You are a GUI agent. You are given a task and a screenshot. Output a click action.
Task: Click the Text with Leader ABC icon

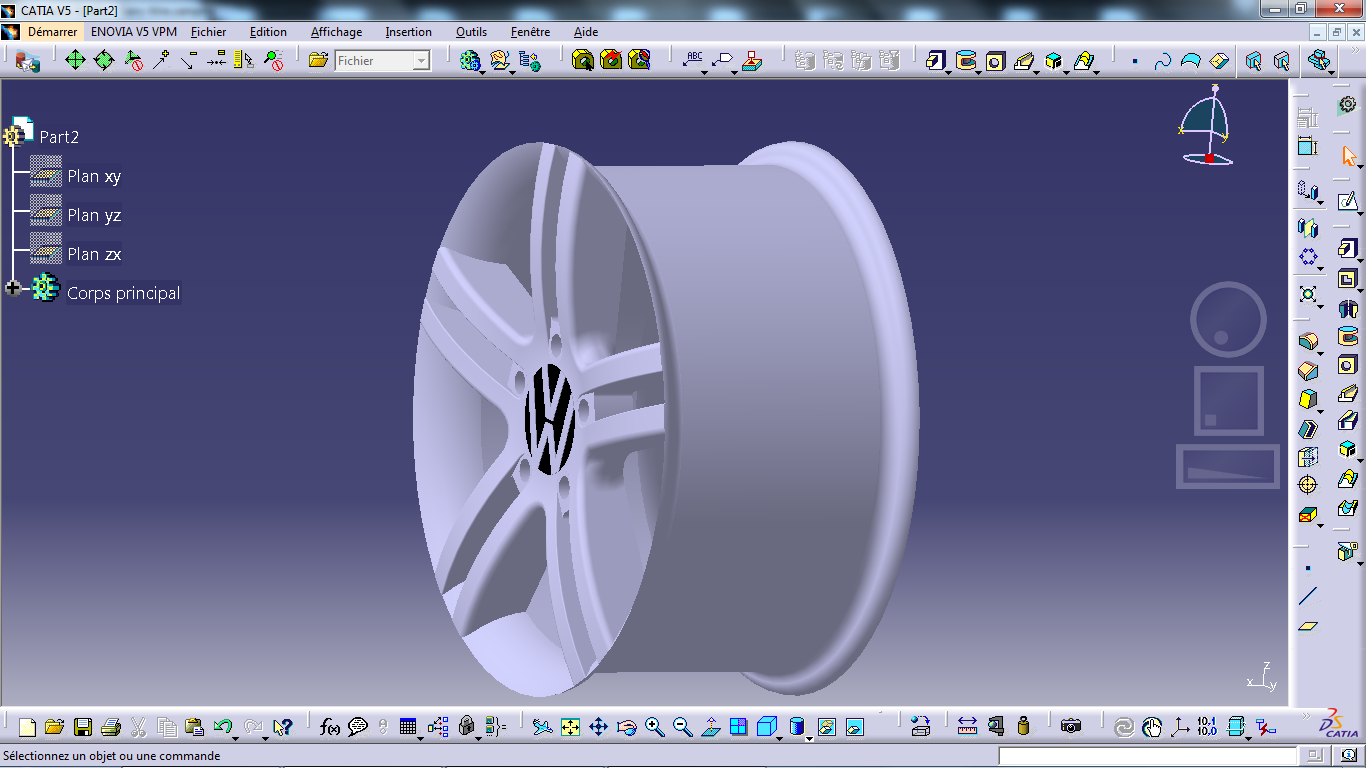tap(692, 61)
